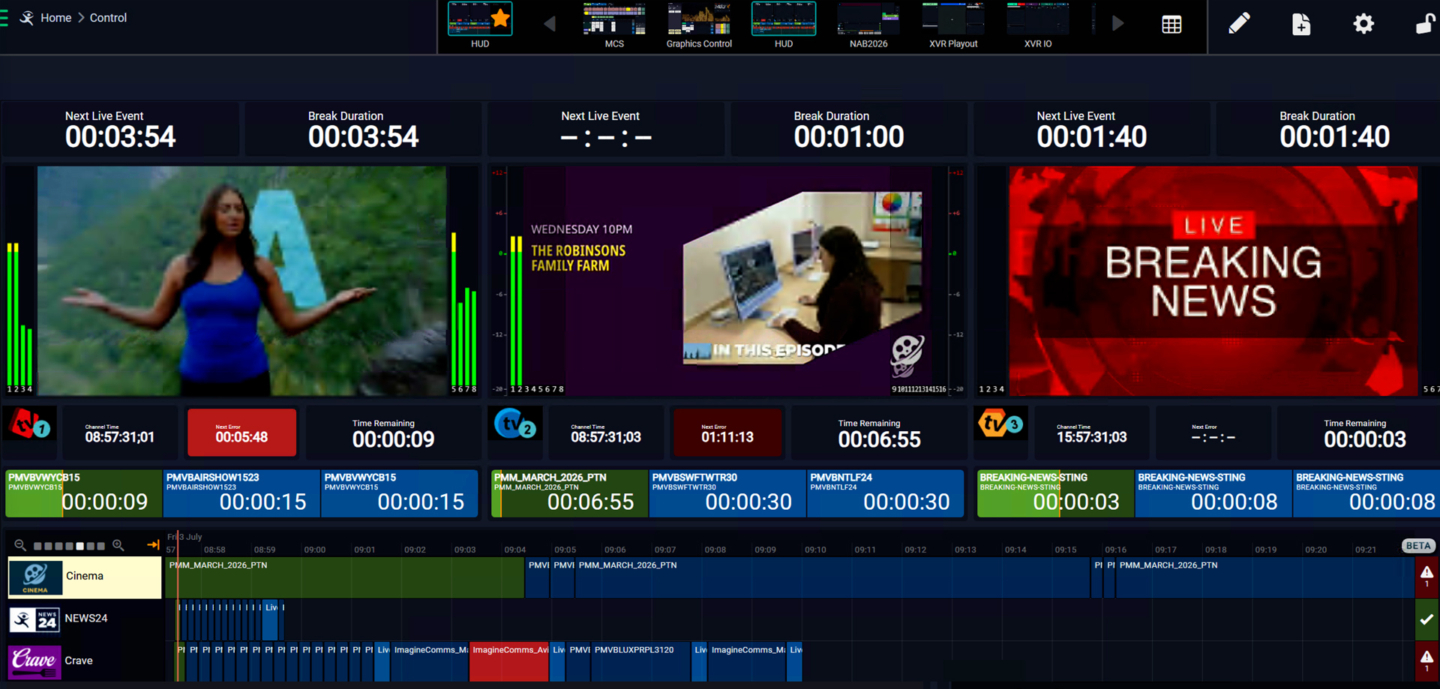Show previous layouts with left arrow

click(549, 24)
